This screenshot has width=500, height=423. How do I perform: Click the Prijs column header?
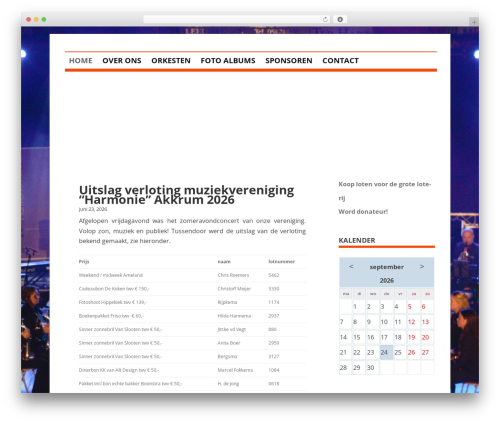coord(84,262)
